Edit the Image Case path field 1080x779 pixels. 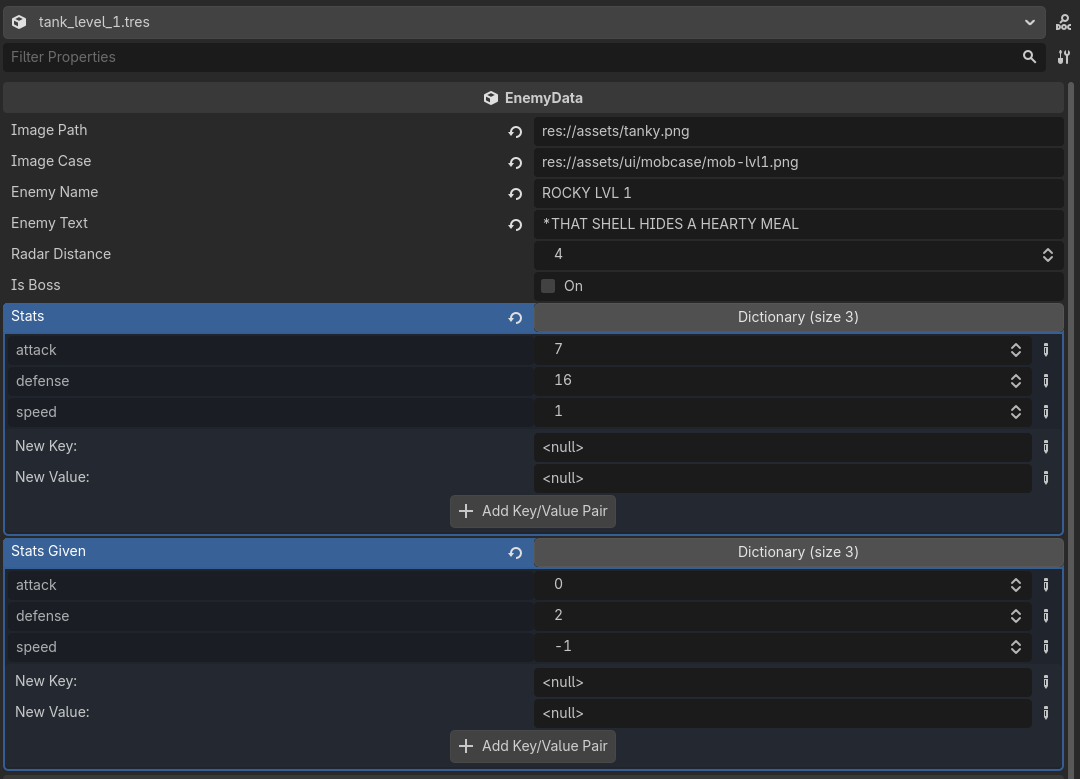[798, 163]
